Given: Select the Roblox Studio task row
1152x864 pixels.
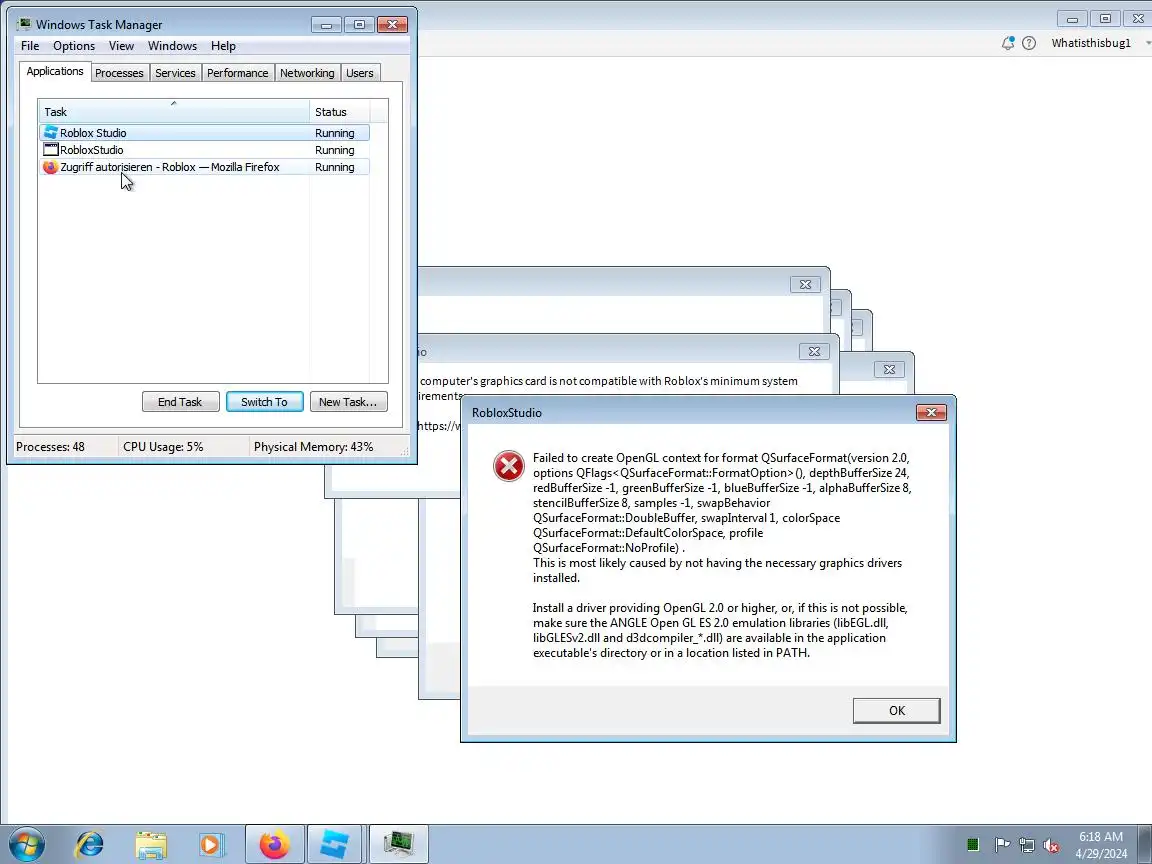Looking at the screenshot, I should (x=205, y=133).
